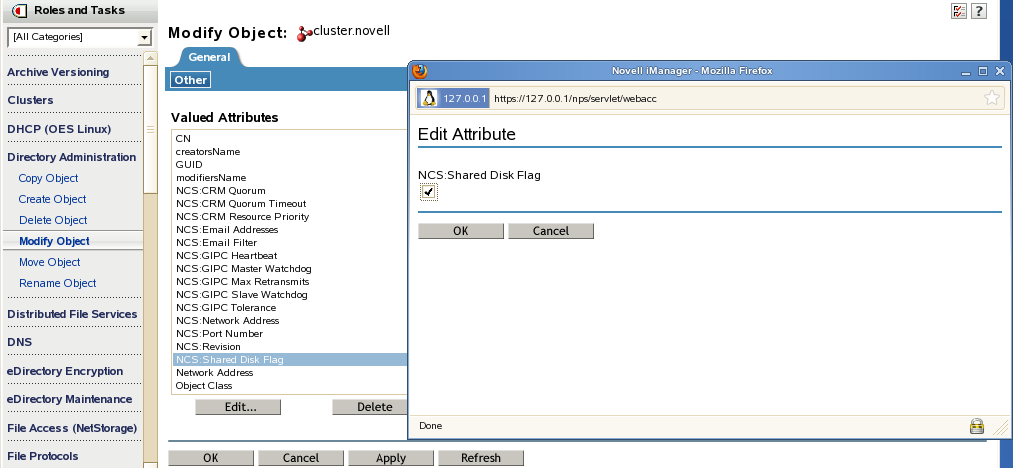Image resolution: width=1013 pixels, height=468 pixels.
Task: Click the penguin site identity icon
Action: click(429, 98)
